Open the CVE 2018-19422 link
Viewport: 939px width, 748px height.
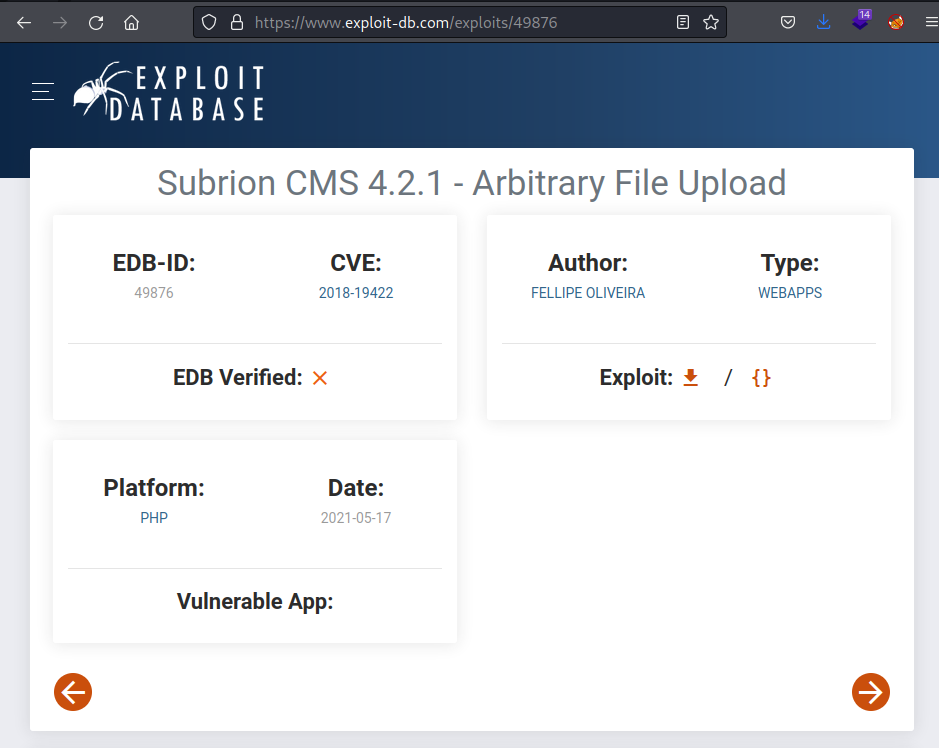pos(356,292)
